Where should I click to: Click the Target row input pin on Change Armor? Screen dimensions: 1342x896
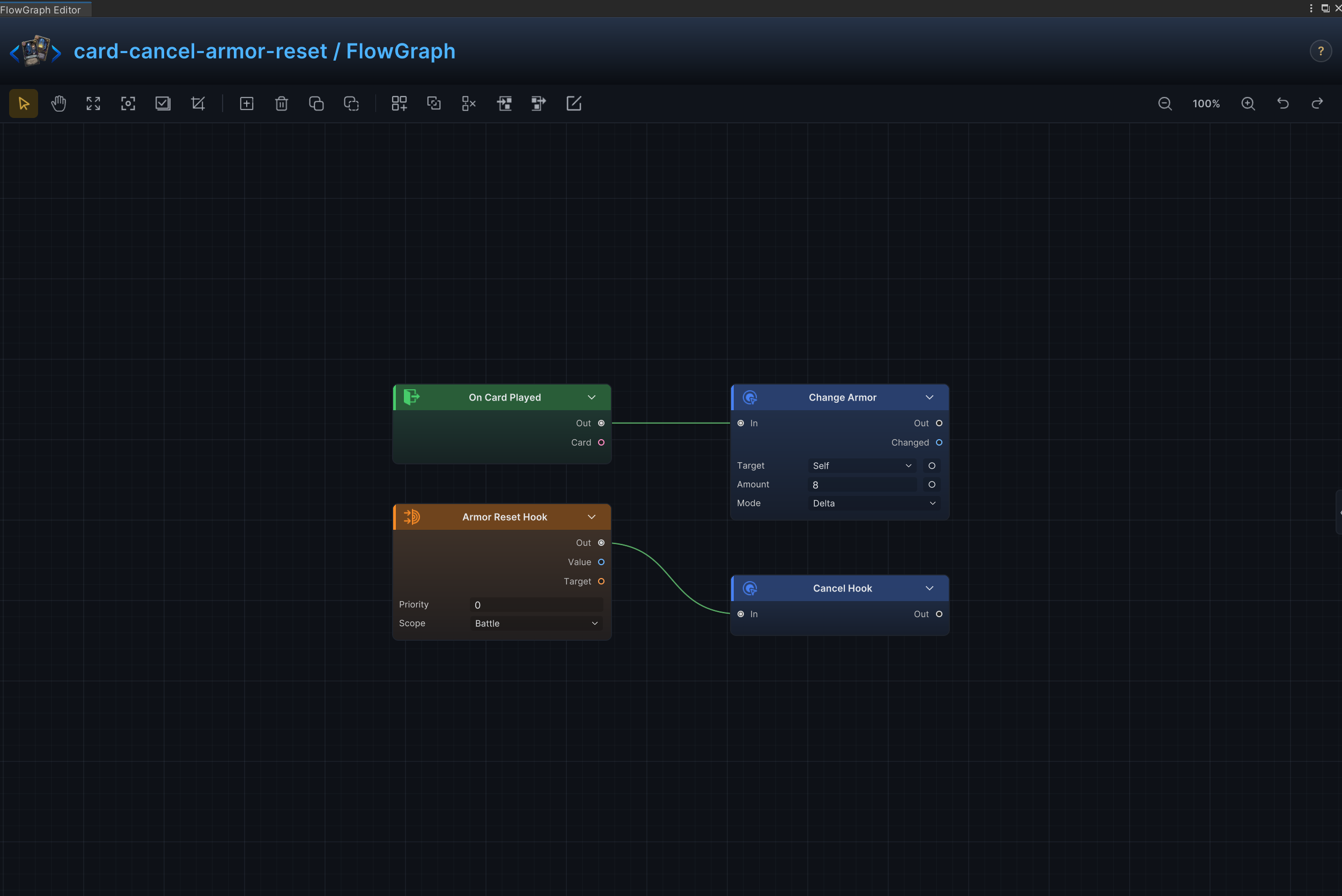932,466
